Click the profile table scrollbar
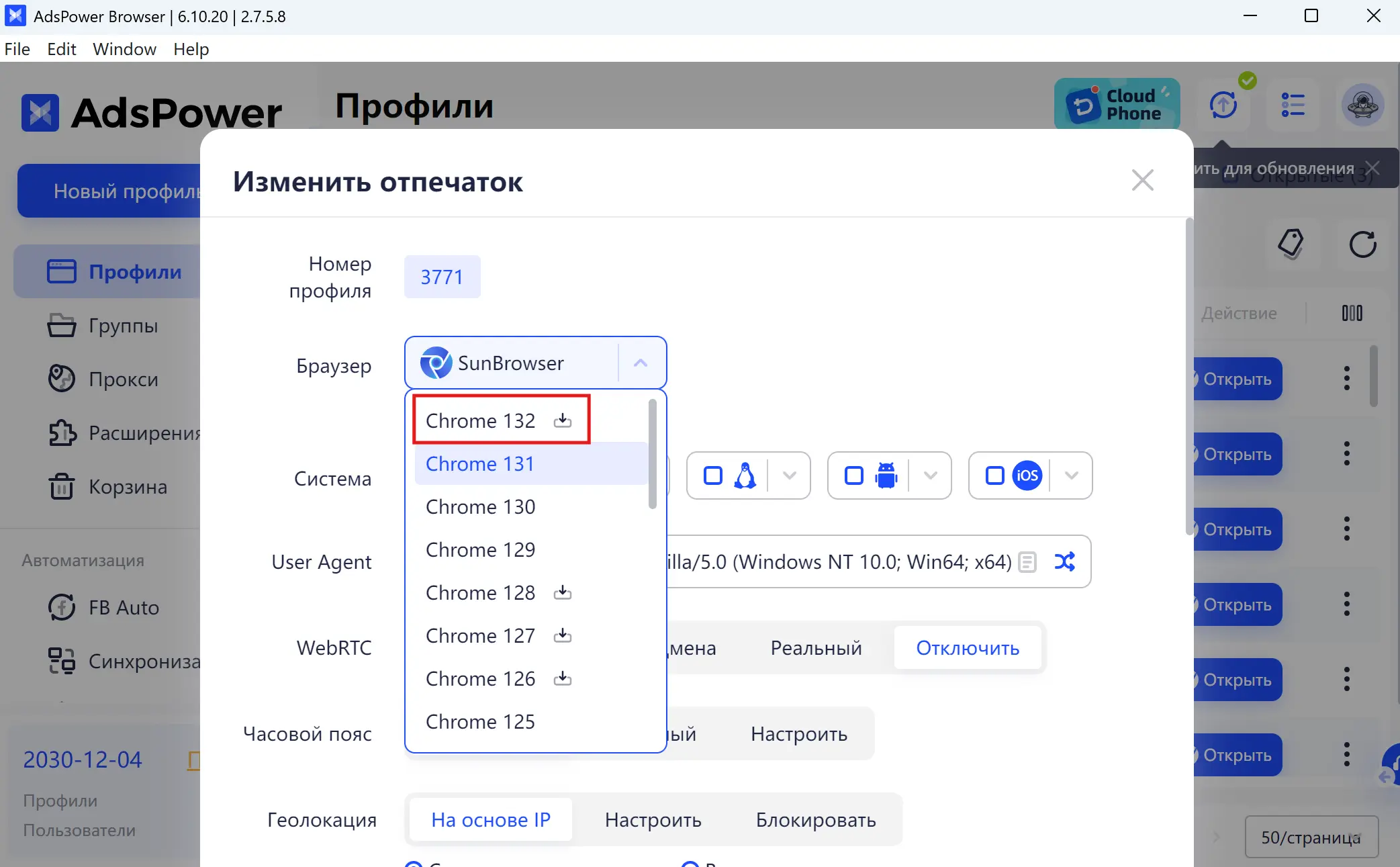 coord(1373,376)
